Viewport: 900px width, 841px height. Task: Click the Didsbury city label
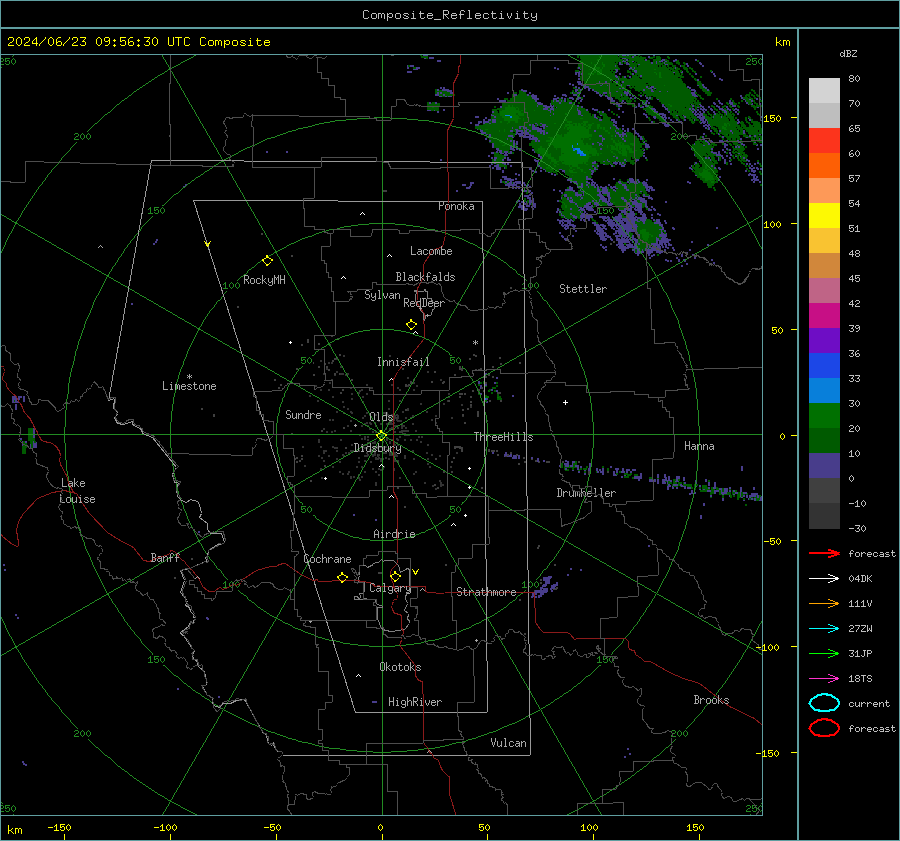click(377, 448)
